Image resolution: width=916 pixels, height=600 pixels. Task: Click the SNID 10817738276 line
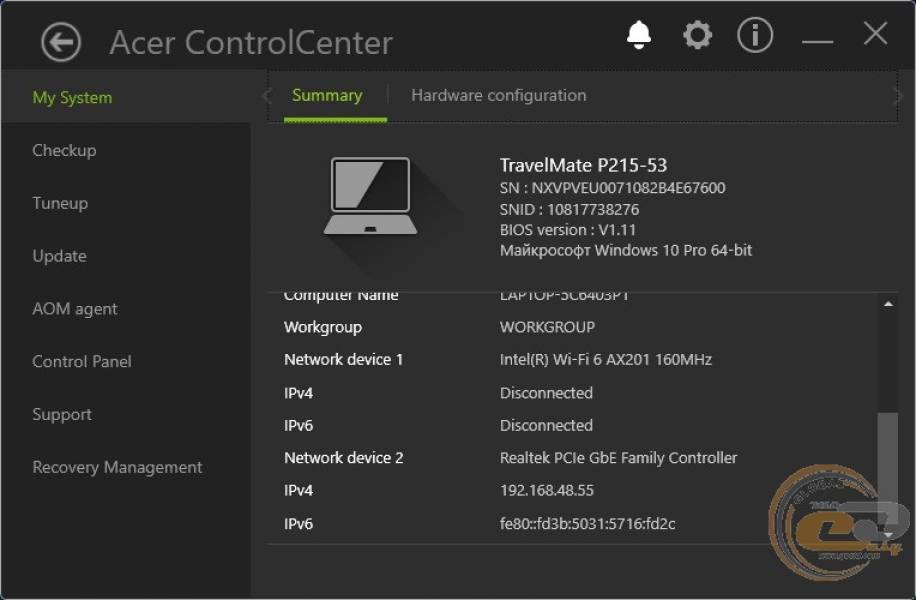[569, 209]
